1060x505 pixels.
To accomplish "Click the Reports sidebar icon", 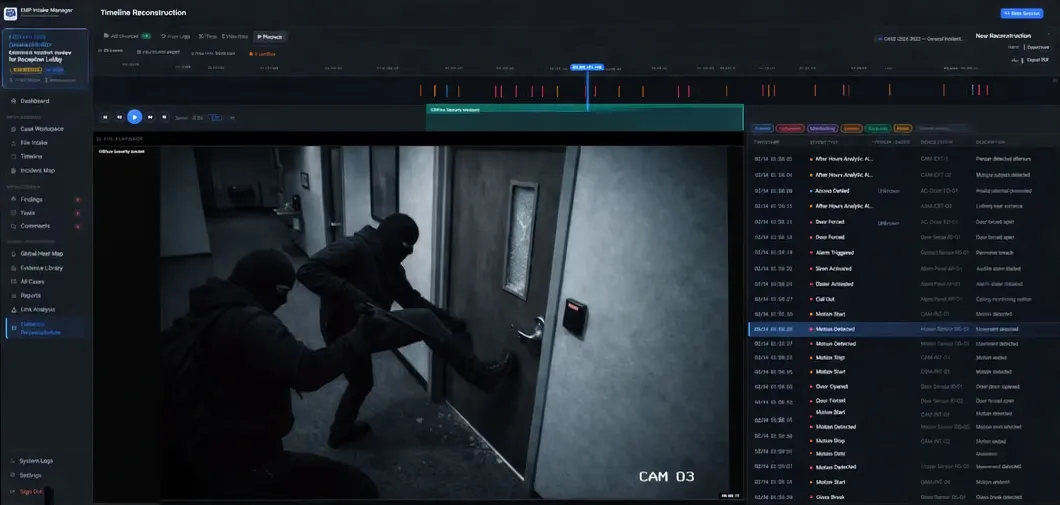I will click(x=14, y=295).
